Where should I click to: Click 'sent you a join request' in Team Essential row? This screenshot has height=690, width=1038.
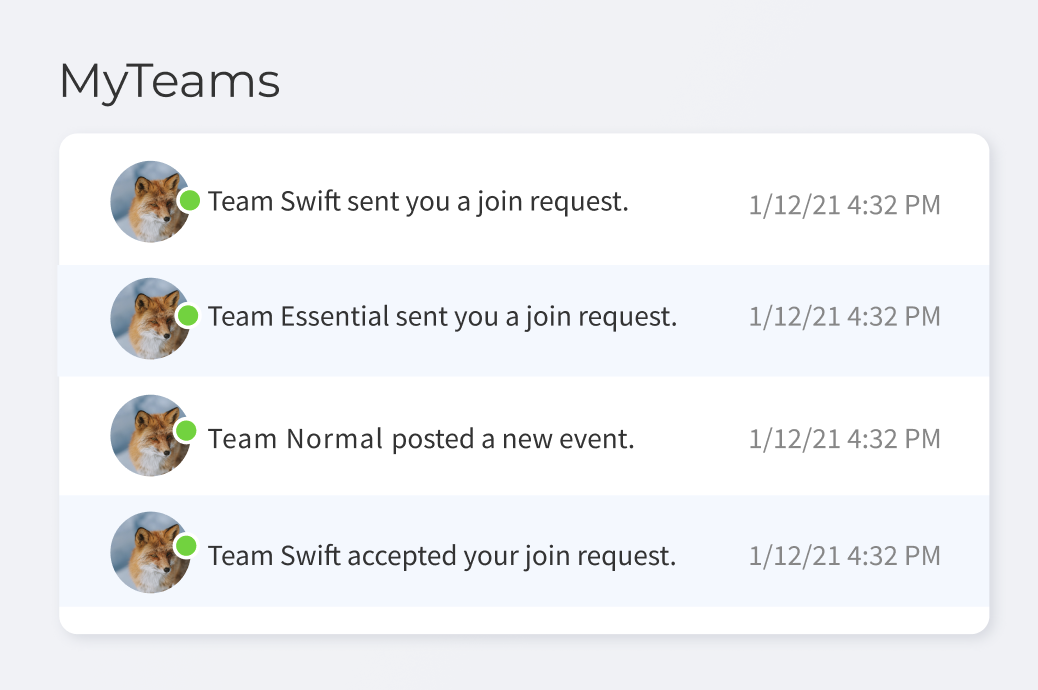click(x=536, y=317)
